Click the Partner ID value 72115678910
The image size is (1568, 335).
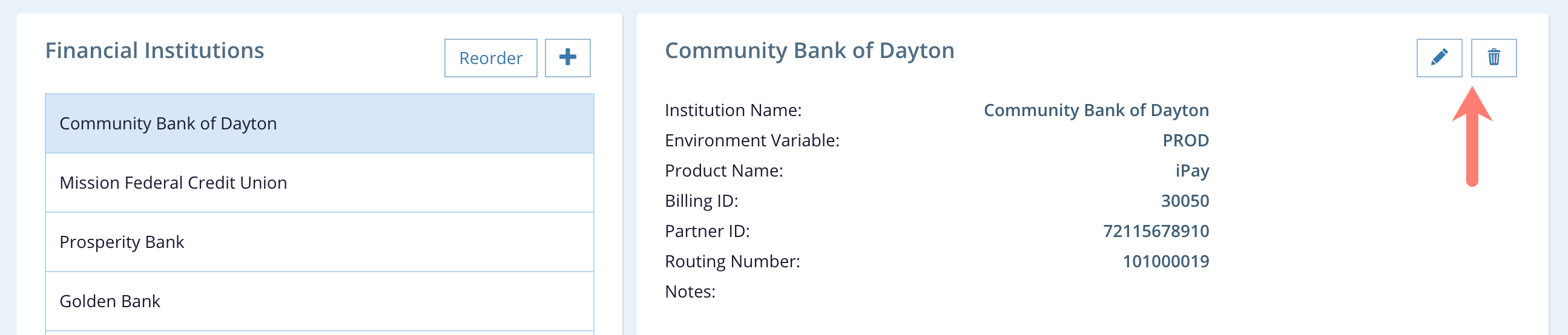point(1155,231)
